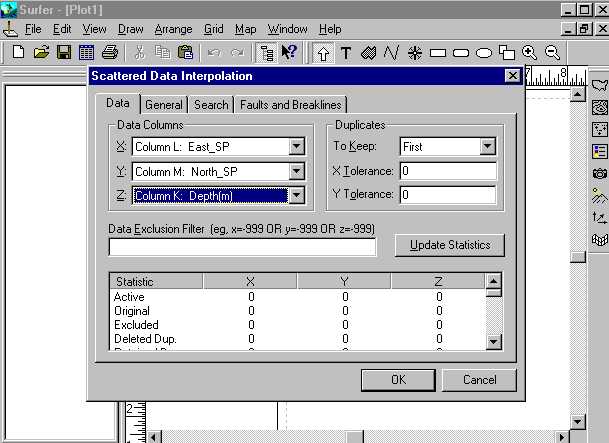Screen dimensions: 609x443
Task: Confirm the dialog with OK
Action: click(398, 379)
